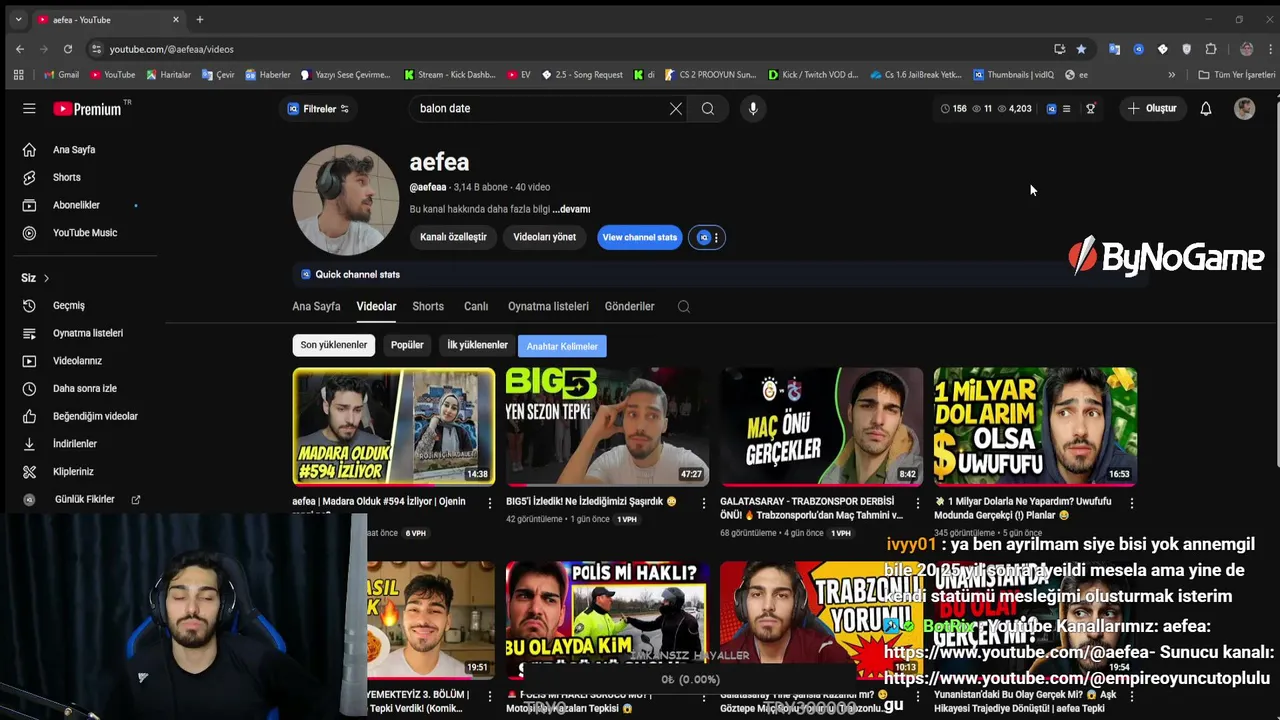
Task: Switch to Gönderiler channel tab
Action: click(x=629, y=307)
